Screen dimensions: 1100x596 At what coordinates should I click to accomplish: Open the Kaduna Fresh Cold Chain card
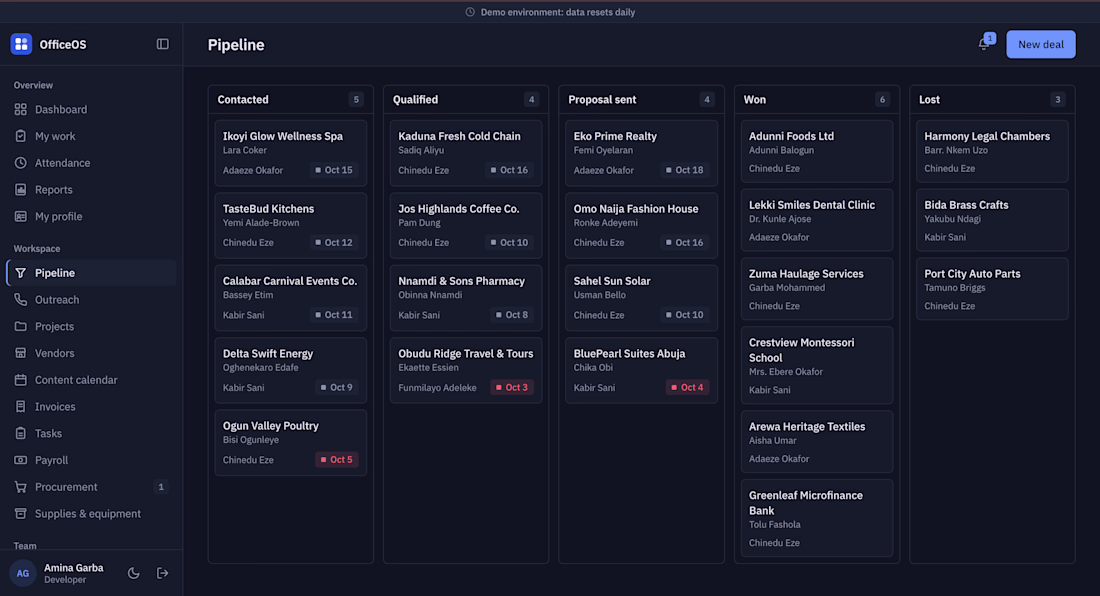point(466,153)
